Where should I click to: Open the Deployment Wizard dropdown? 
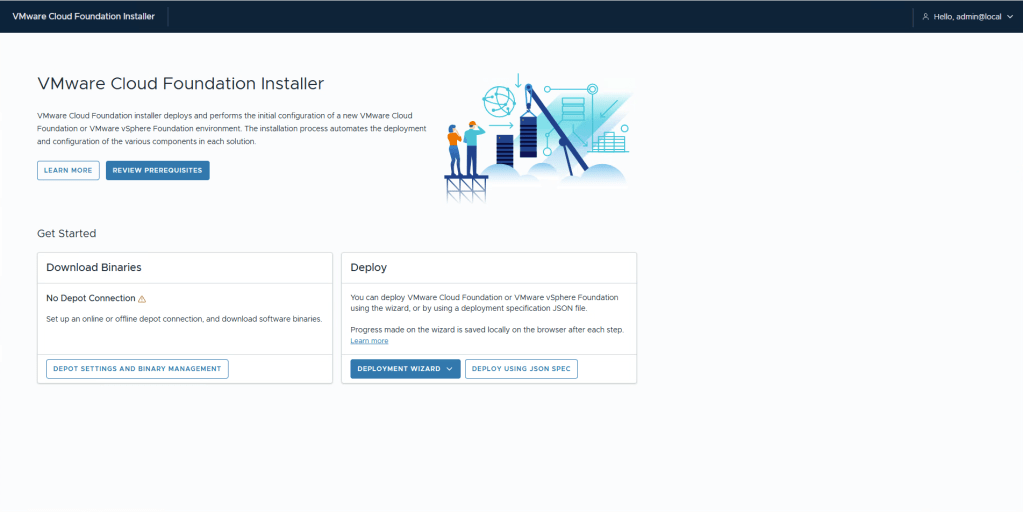(x=405, y=369)
